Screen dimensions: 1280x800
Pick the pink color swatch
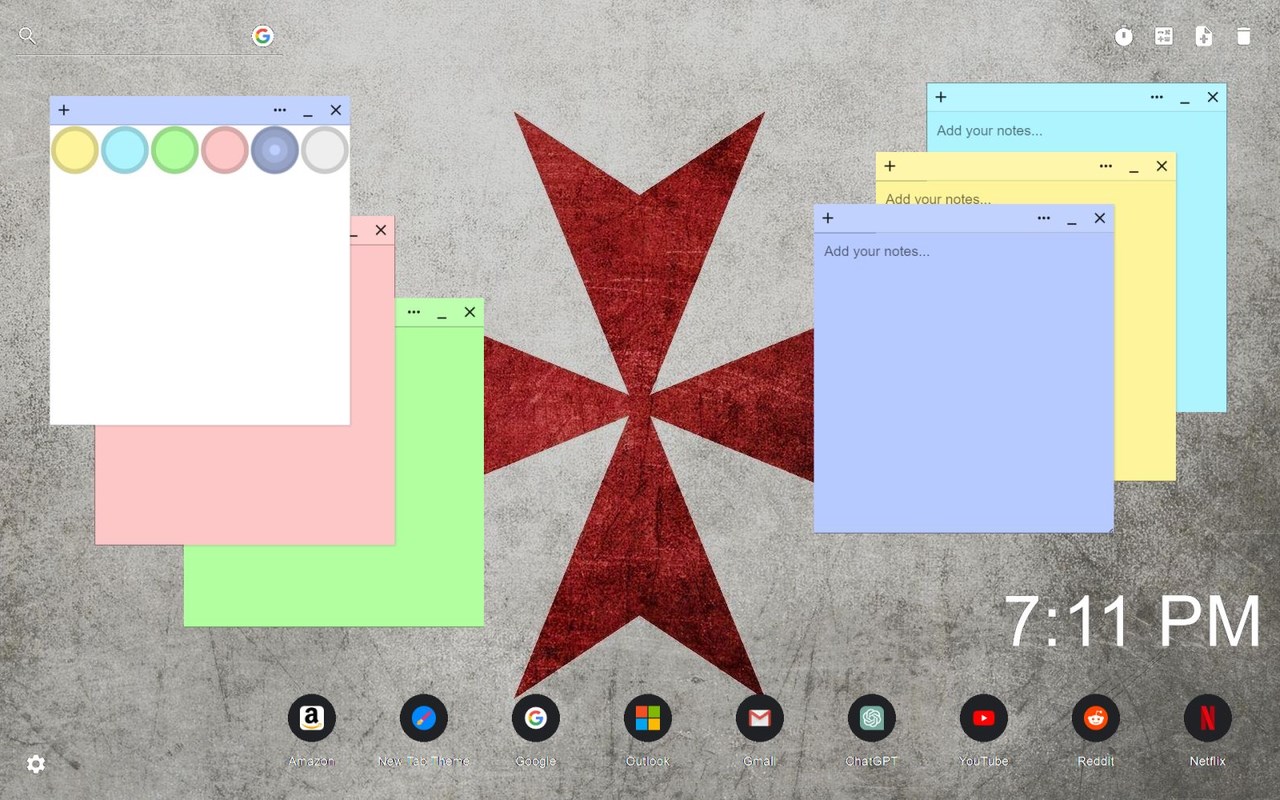pyautogui.click(x=225, y=150)
